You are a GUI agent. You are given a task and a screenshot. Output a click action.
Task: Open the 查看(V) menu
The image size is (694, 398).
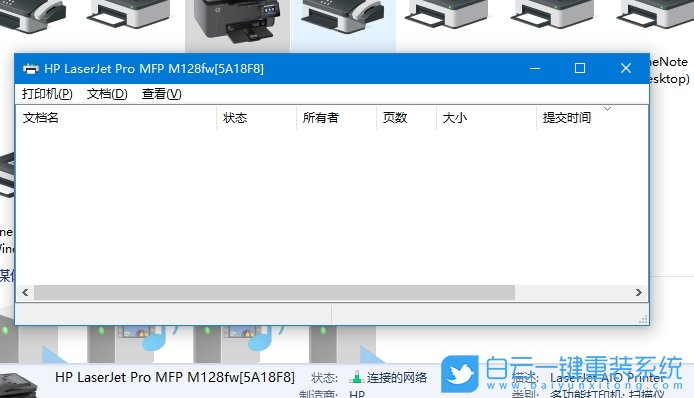click(x=162, y=94)
